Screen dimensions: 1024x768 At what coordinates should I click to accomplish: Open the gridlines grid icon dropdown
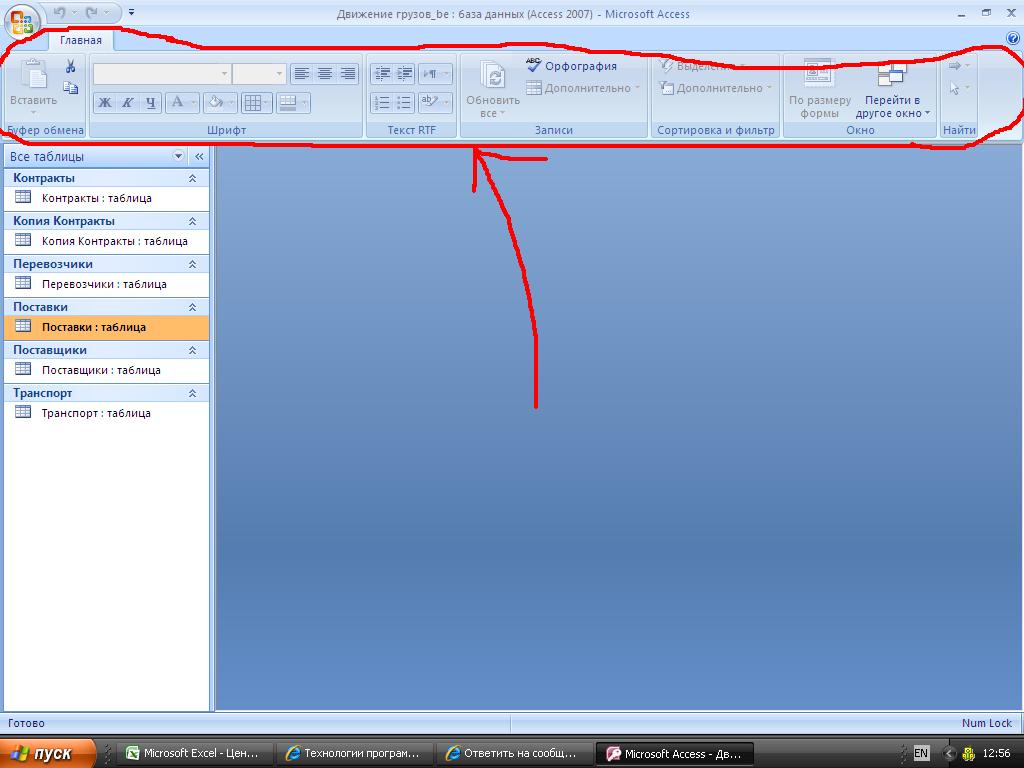coord(257,103)
